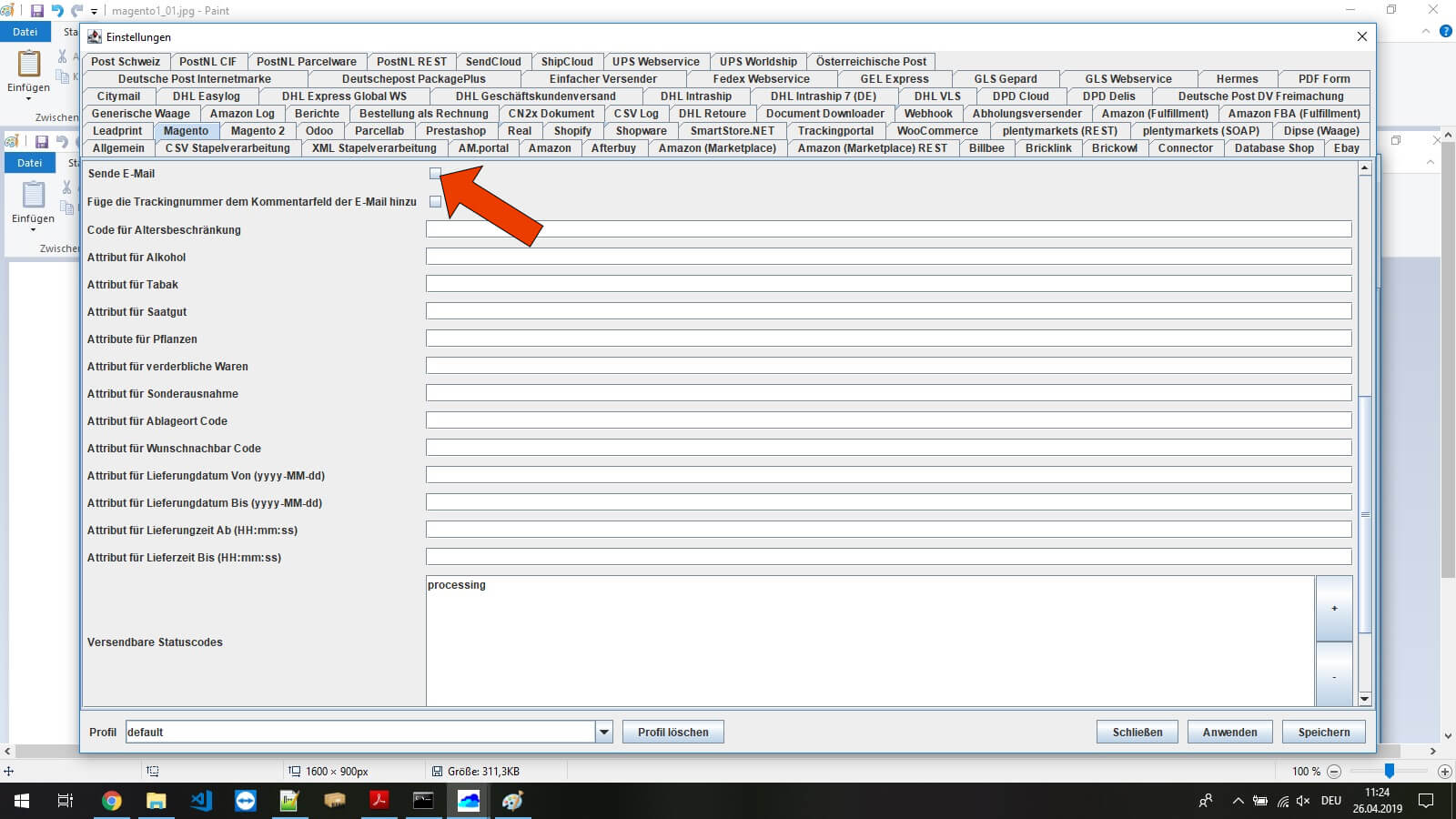Expand the Einfügen dropdown in the second Paint window
This screenshot has height=819, width=1456.
(x=34, y=229)
